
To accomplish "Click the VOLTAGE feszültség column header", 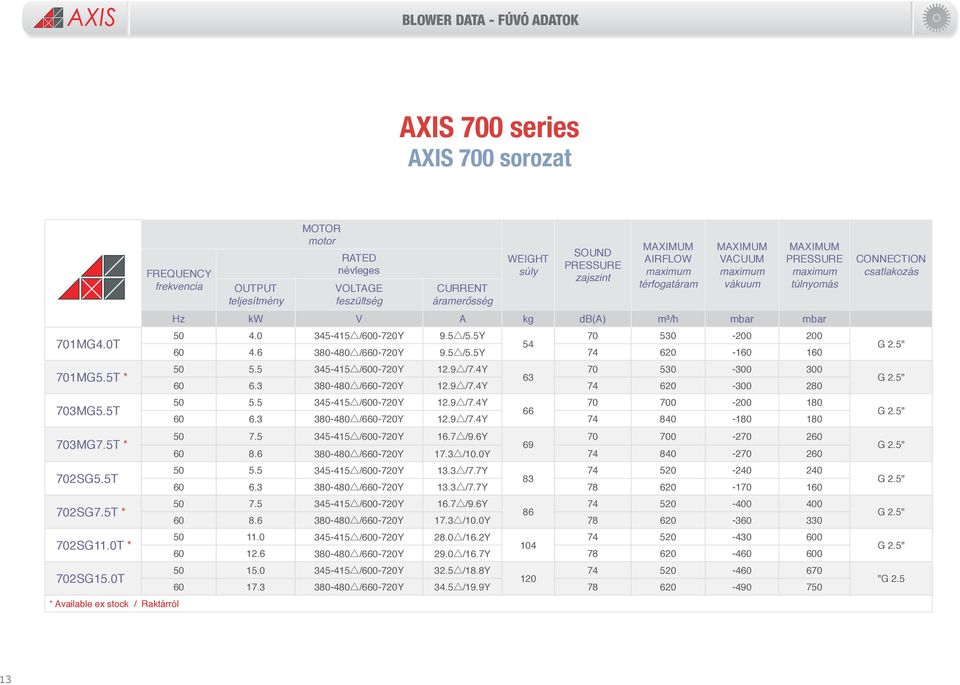I will pos(359,294).
